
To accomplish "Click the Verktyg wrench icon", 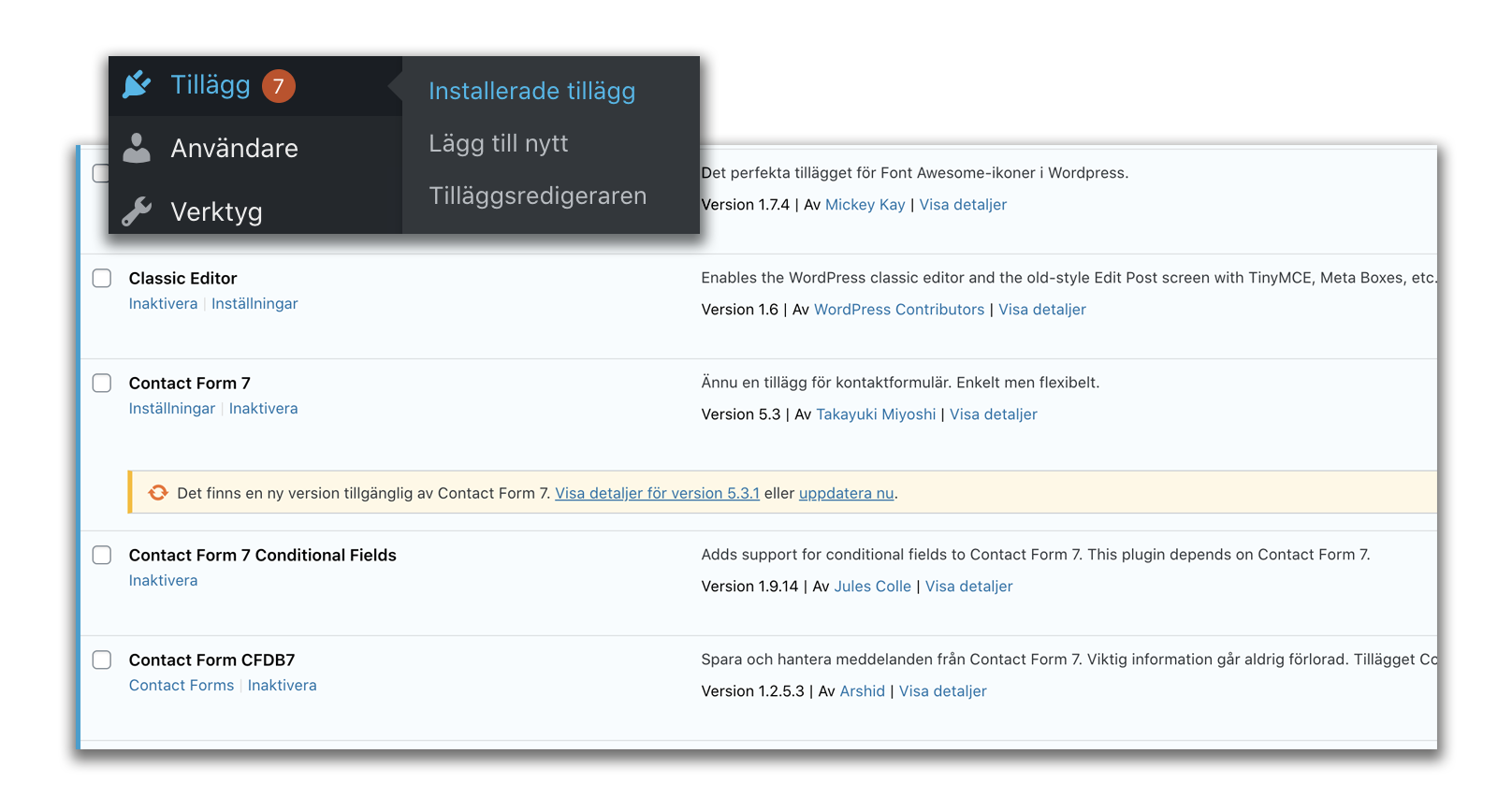I will point(137,211).
